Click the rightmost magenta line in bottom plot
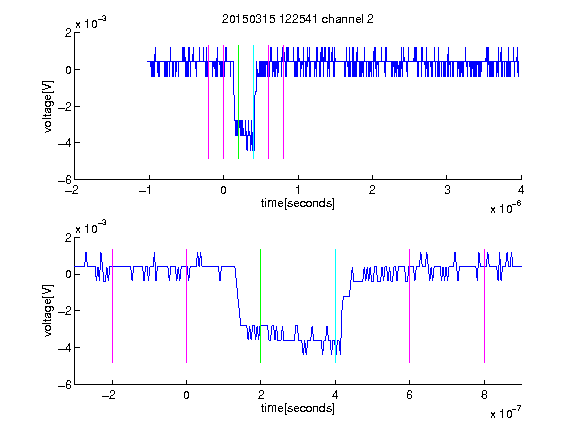 [484, 306]
